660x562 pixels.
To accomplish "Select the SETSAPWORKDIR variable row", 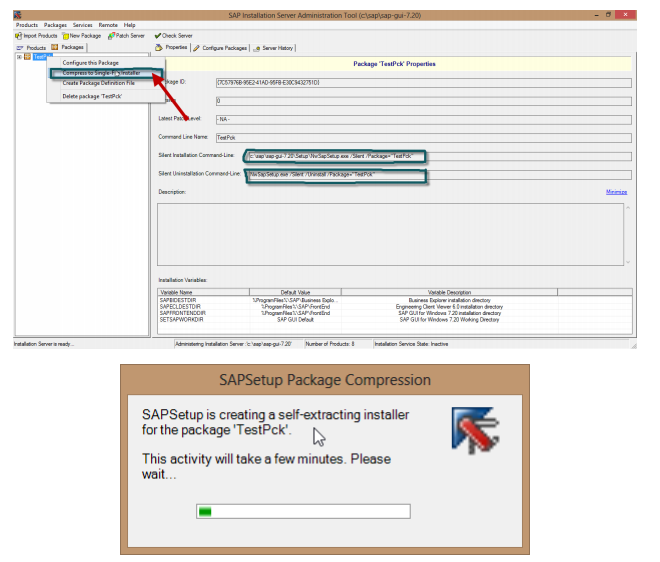I will [x=395, y=320].
